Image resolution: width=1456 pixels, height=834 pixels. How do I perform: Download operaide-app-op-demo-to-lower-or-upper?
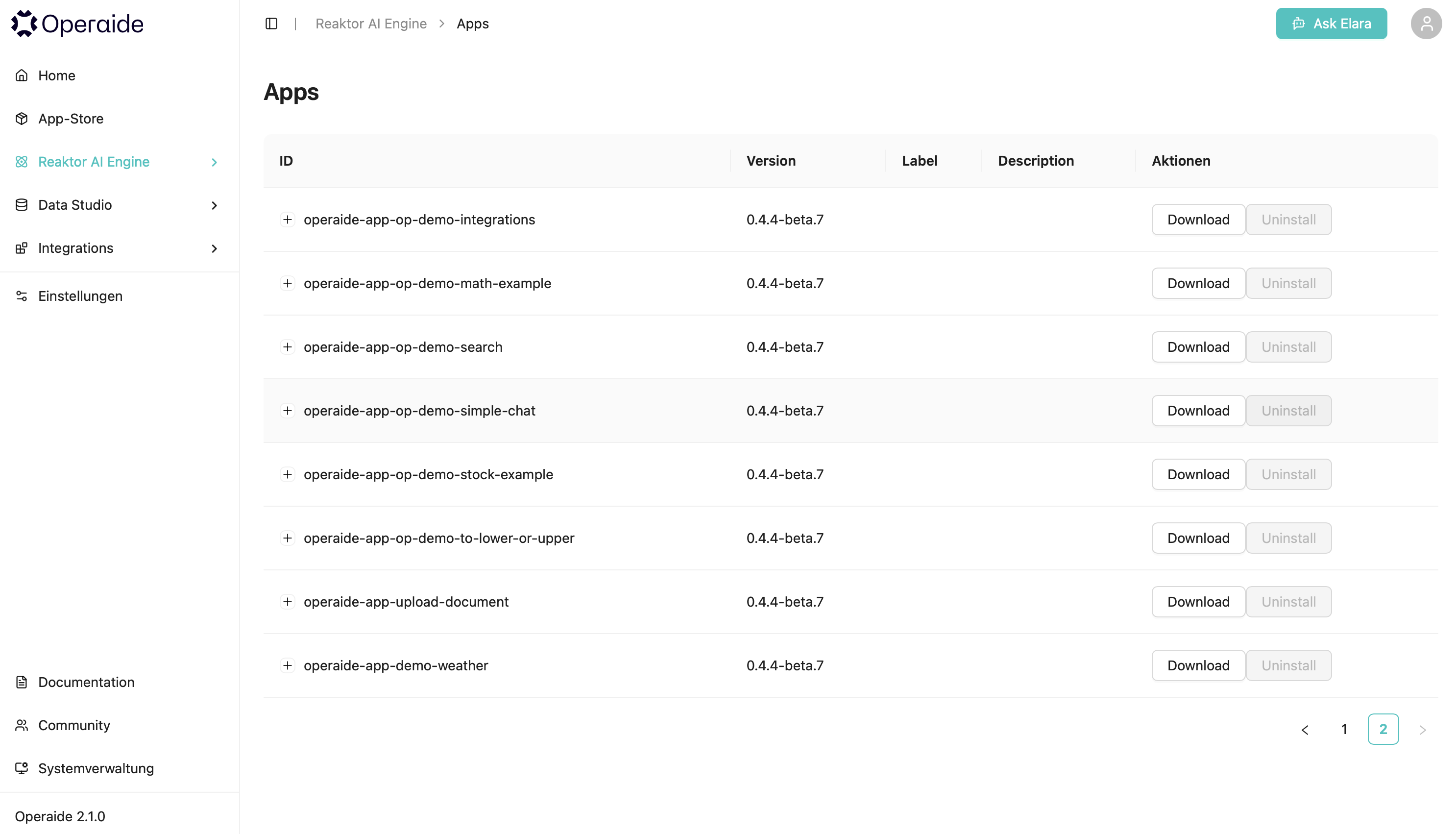point(1198,538)
